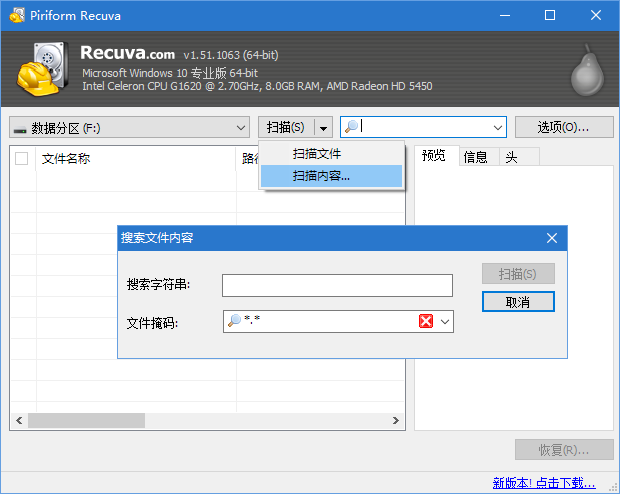
Task: Click the magnifier icon in filter box
Action: point(351,127)
